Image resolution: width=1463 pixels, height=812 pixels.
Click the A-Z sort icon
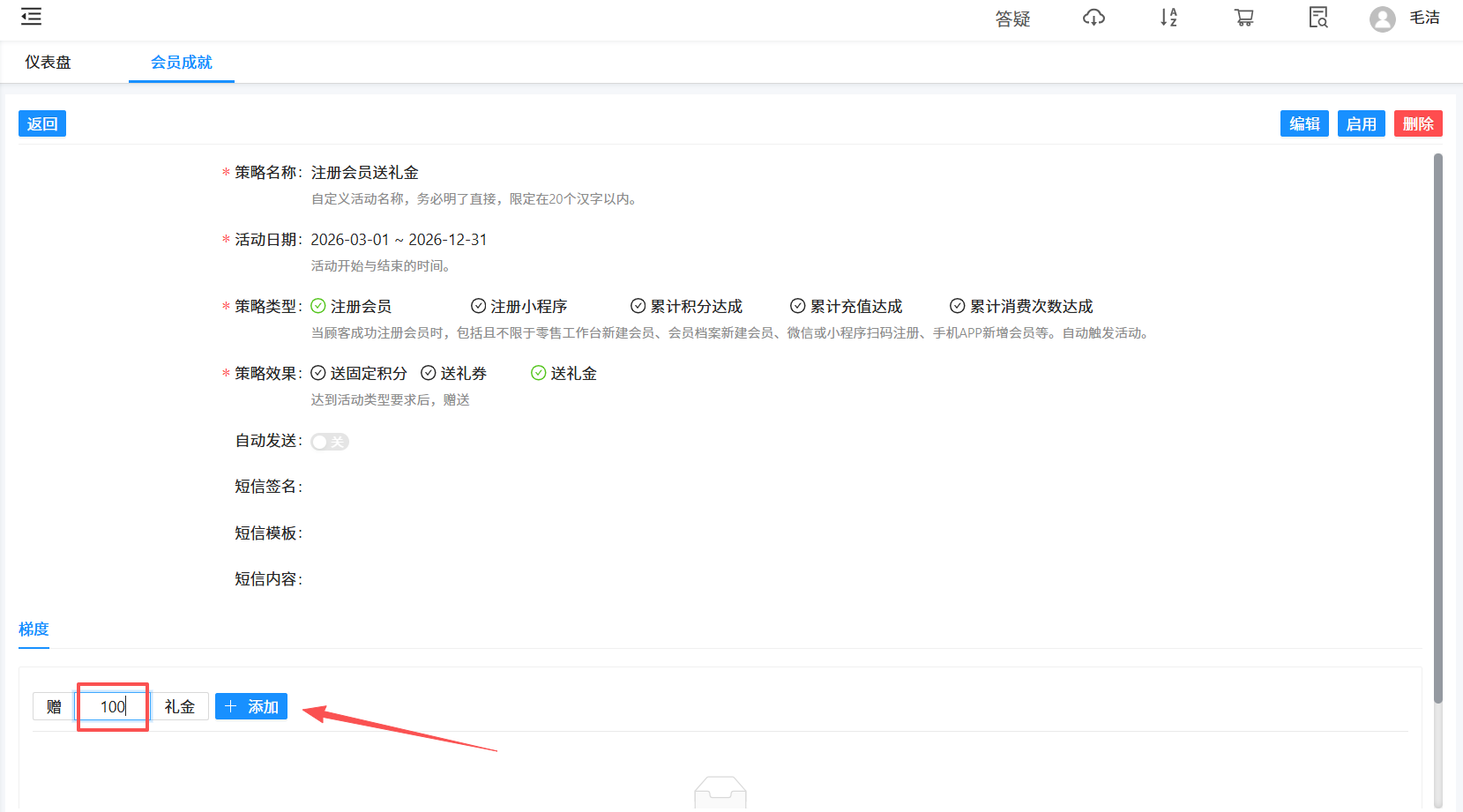[x=1168, y=17]
